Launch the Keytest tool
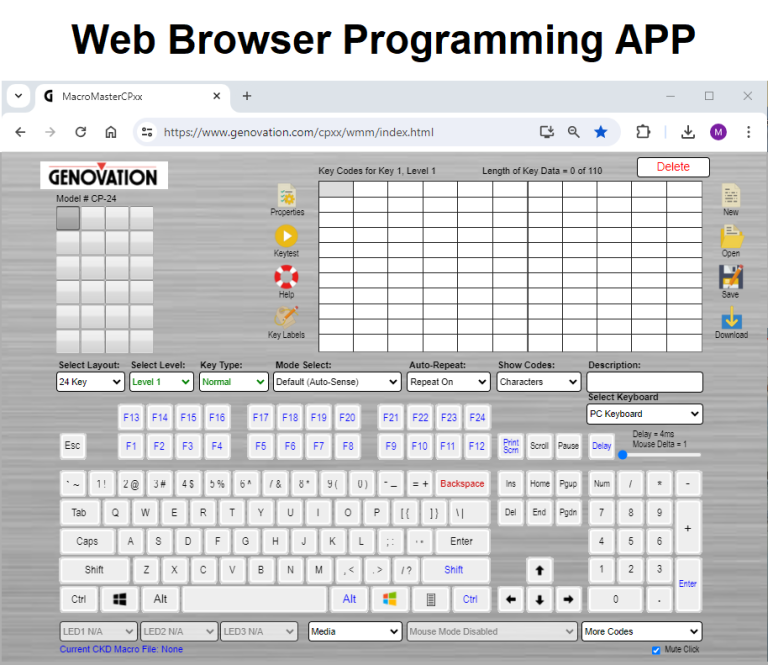The image size is (768, 665). coord(287,237)
